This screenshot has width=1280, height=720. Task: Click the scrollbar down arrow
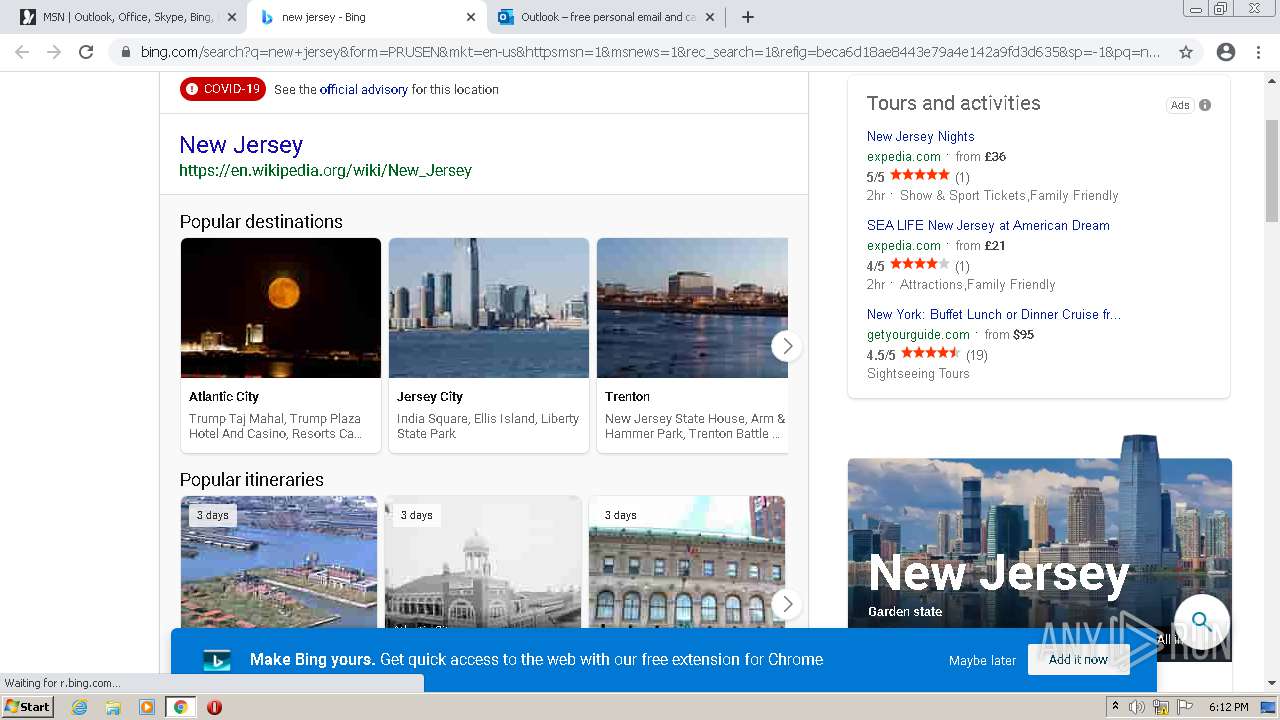1272,684
